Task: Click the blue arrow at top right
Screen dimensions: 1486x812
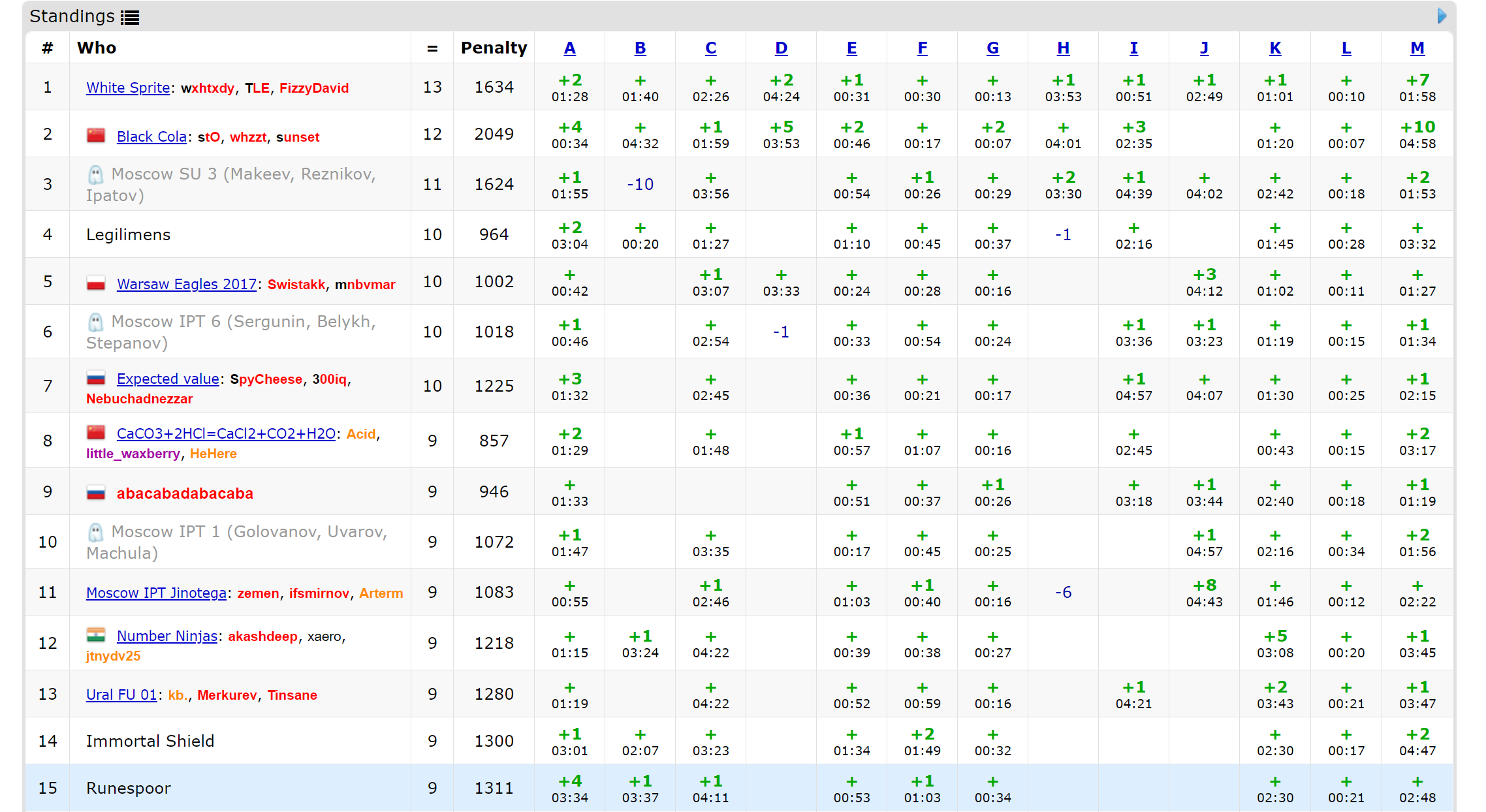Action: pyautogui.click(x=1442, y=16)
